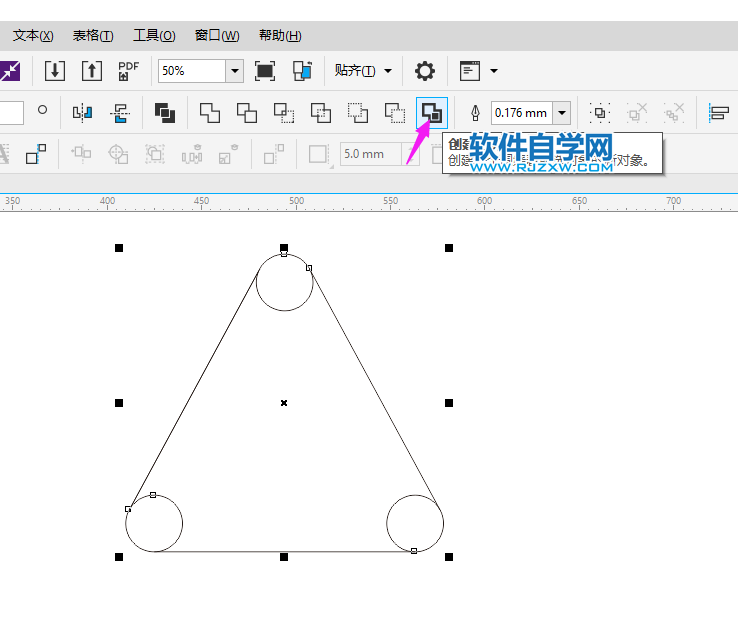
Task: Click the Trim shaping icon
Action: [246, 112]
